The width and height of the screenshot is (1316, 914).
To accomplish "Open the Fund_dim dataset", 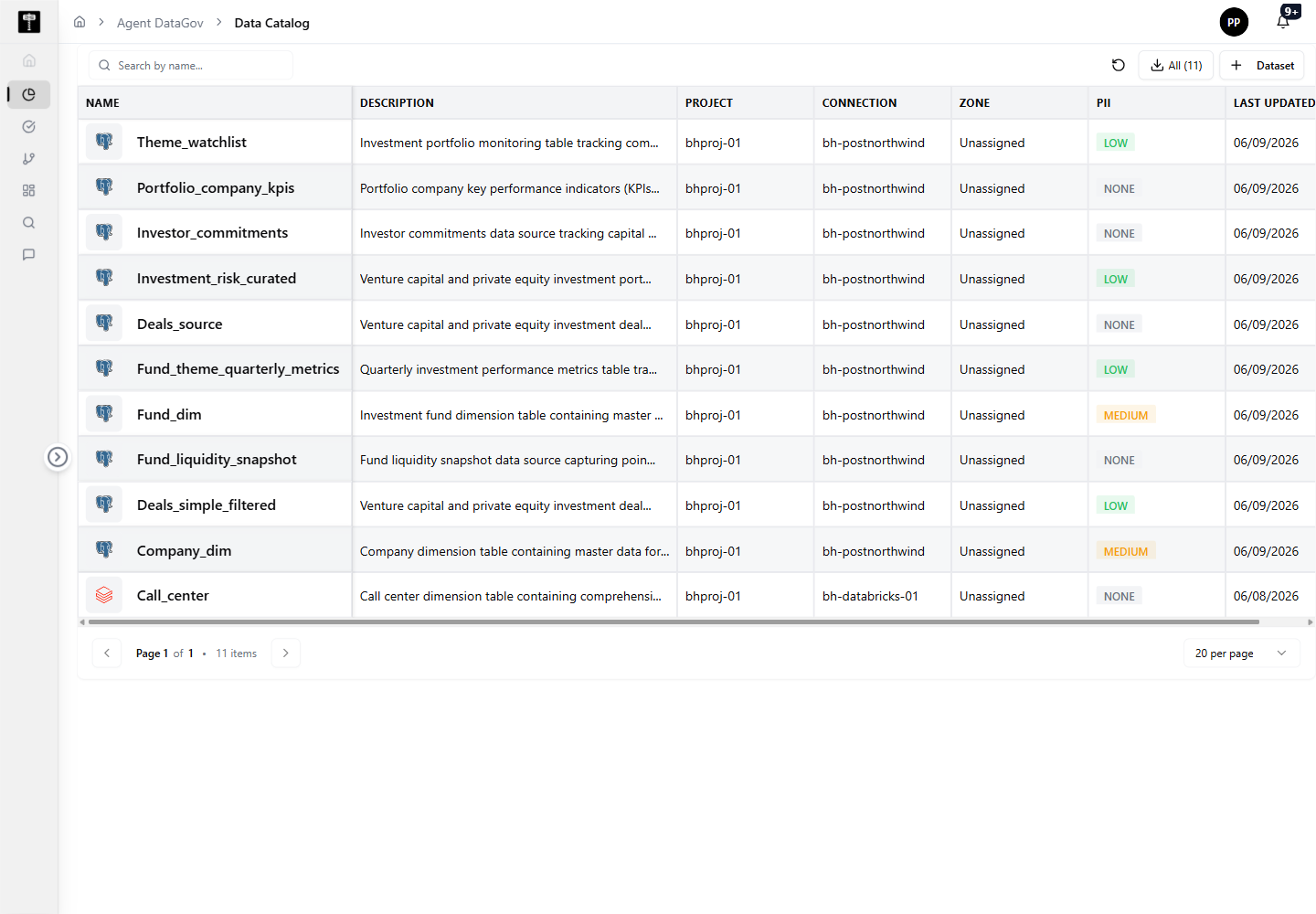I will click(169, 414).
